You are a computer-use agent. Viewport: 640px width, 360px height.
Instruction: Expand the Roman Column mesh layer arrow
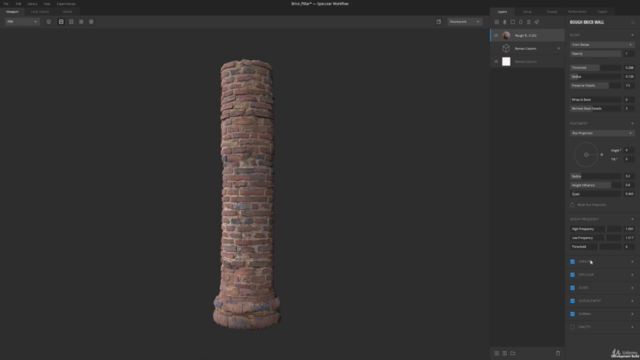coord(558,49)
